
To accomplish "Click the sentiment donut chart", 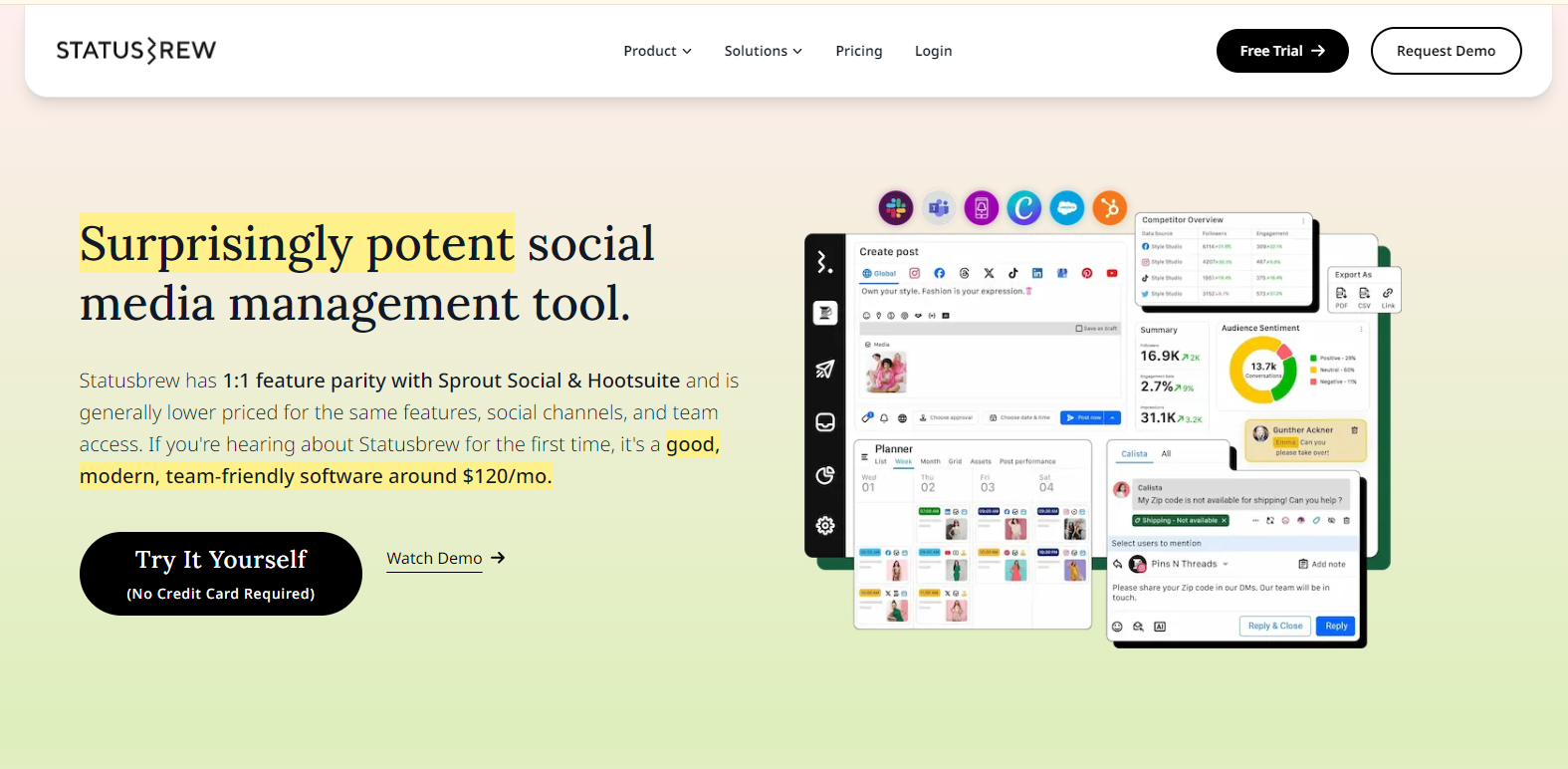I will pyautogui.click(x=1263, y=370).
